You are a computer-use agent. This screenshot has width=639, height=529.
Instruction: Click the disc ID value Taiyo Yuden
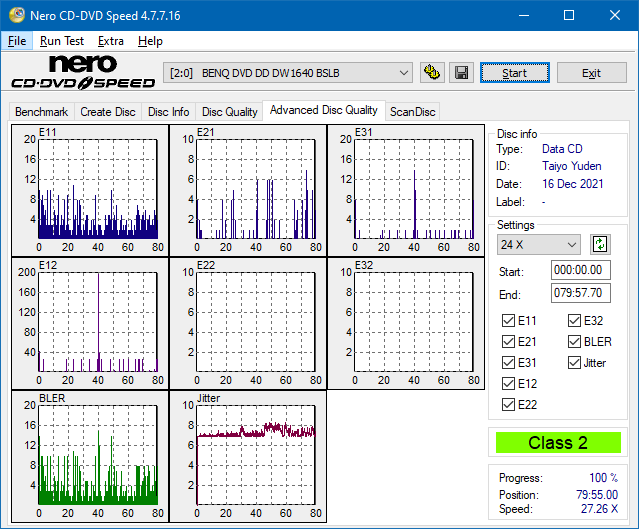click(x=571, y=166)
